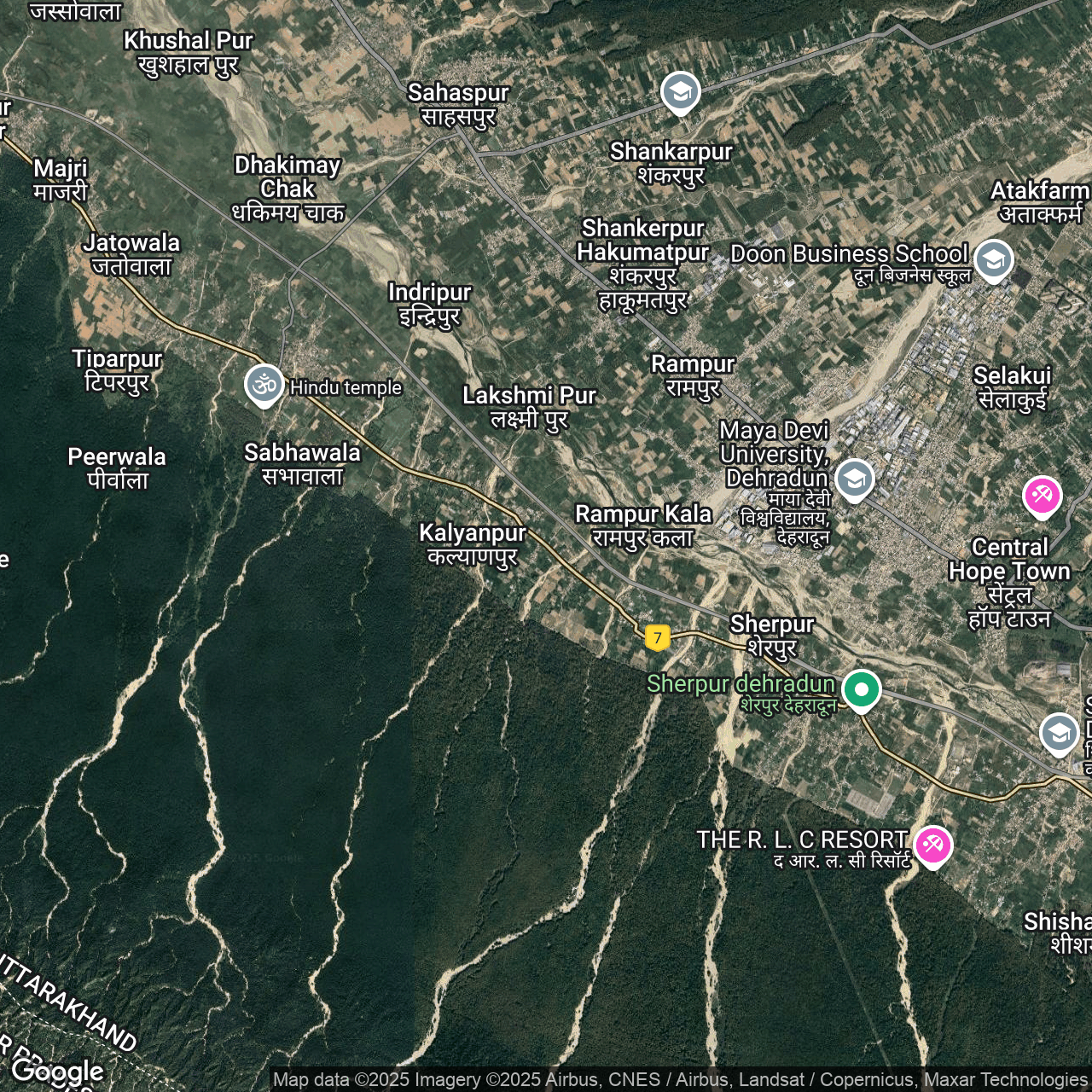Select the Dhakimay Chak place label
The width and height of the screenshot is (1092, 1092).
(288, 188)
